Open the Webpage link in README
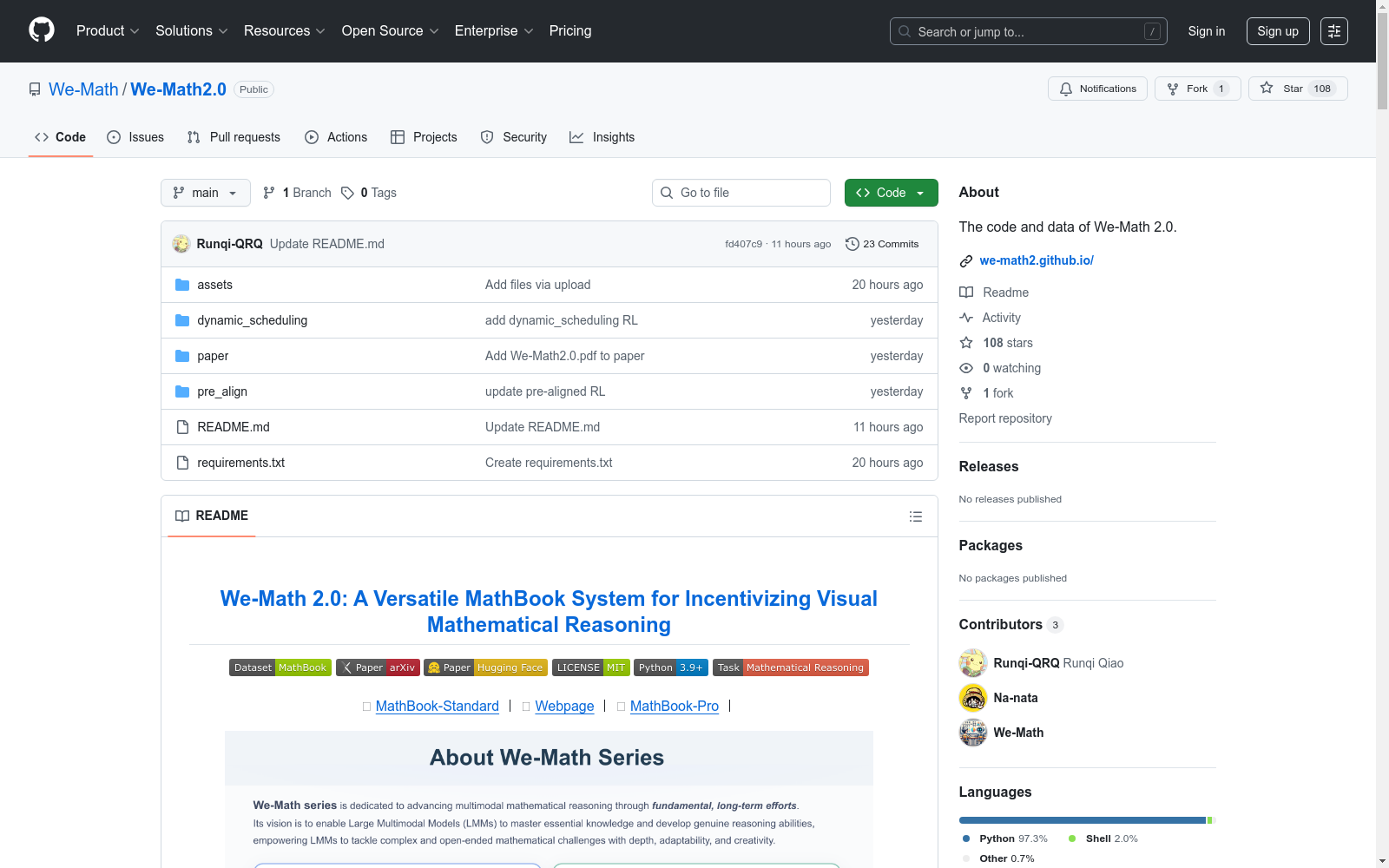The height and width of the screenshot is (868, 1389). pos(564,707)
